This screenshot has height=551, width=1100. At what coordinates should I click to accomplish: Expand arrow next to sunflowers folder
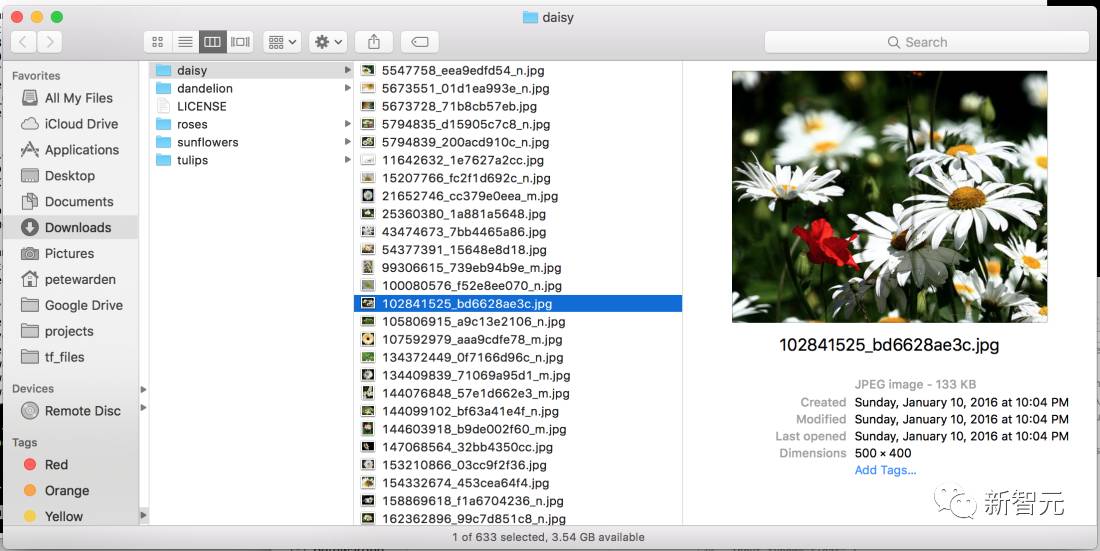tap(347, 142)
